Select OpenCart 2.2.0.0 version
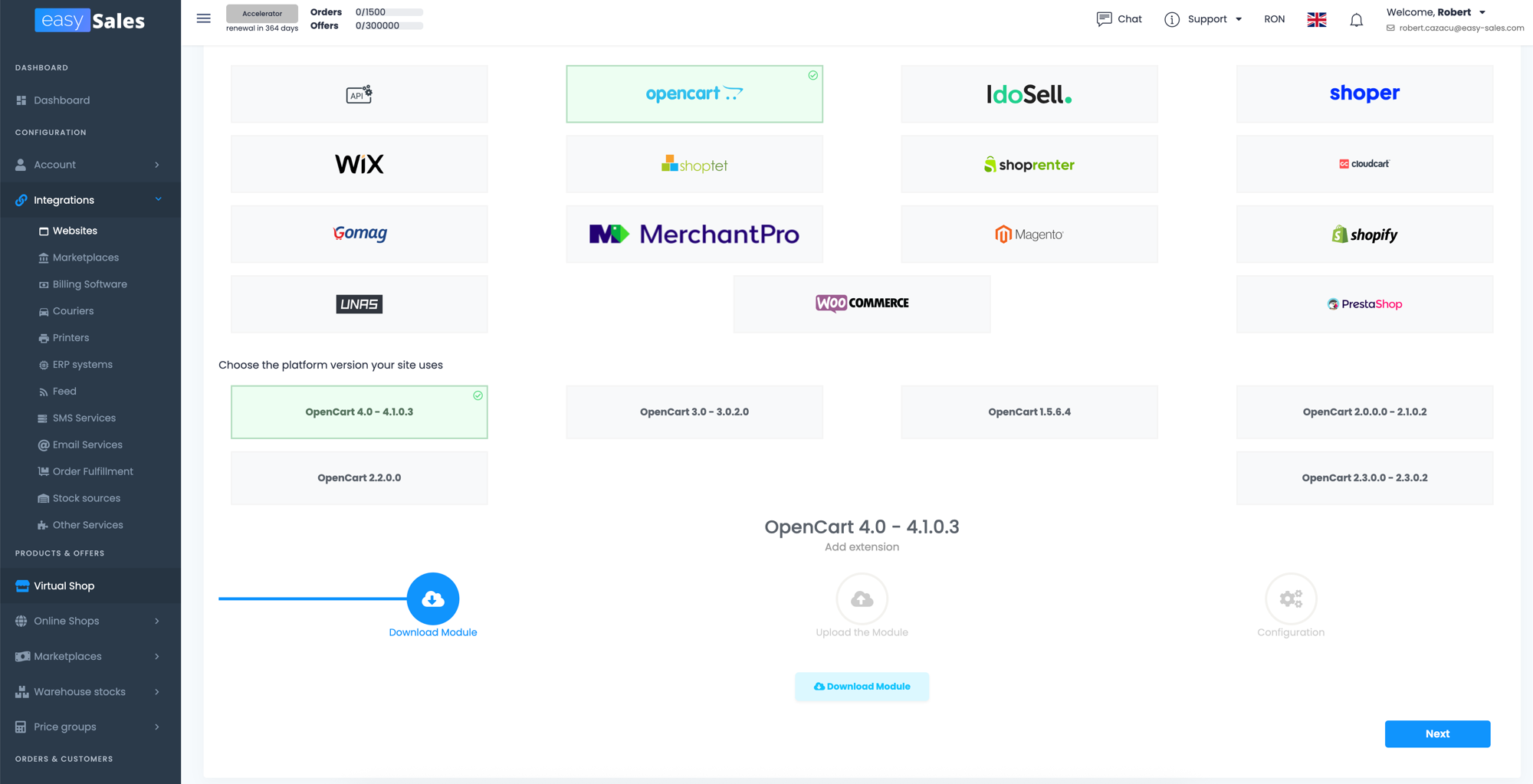 [359, 477]
